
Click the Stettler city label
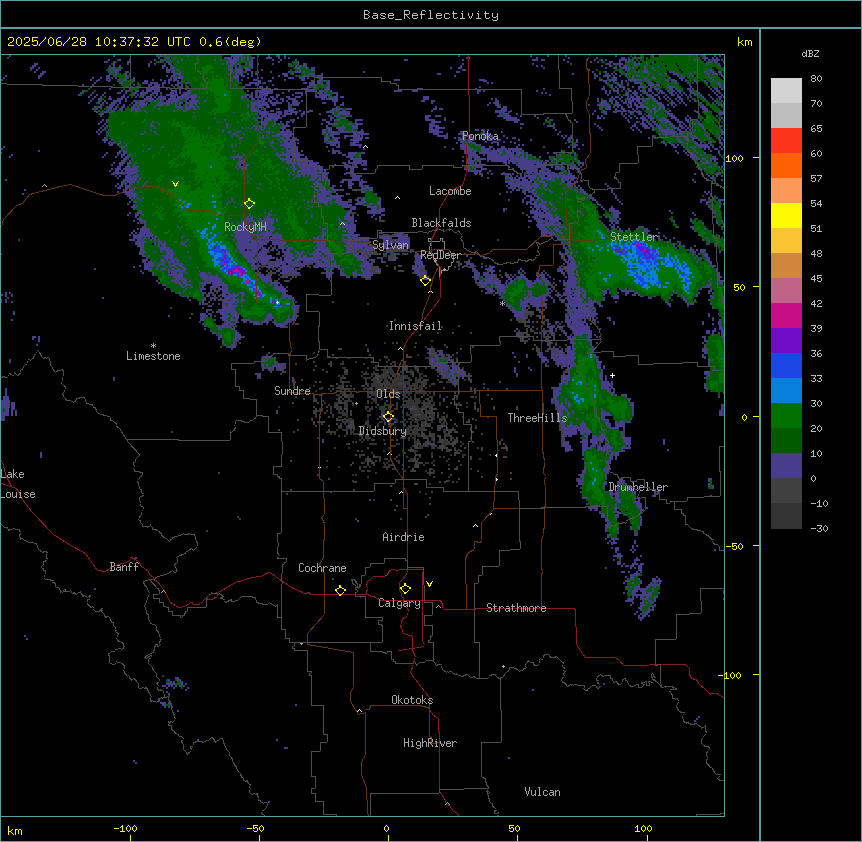(x=634, y=237)
